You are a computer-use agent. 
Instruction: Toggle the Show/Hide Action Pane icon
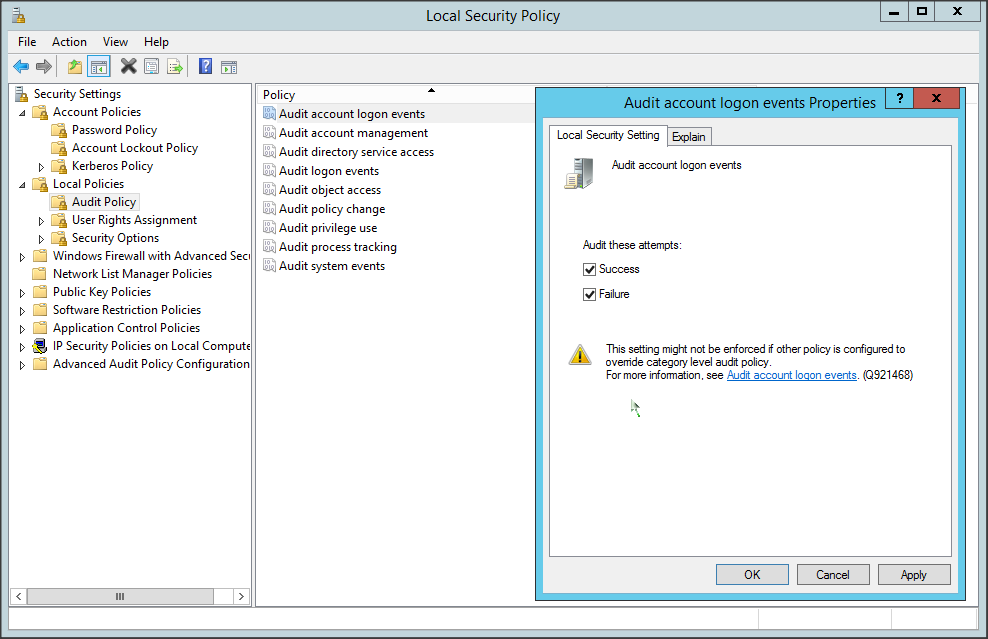point(229,67)
